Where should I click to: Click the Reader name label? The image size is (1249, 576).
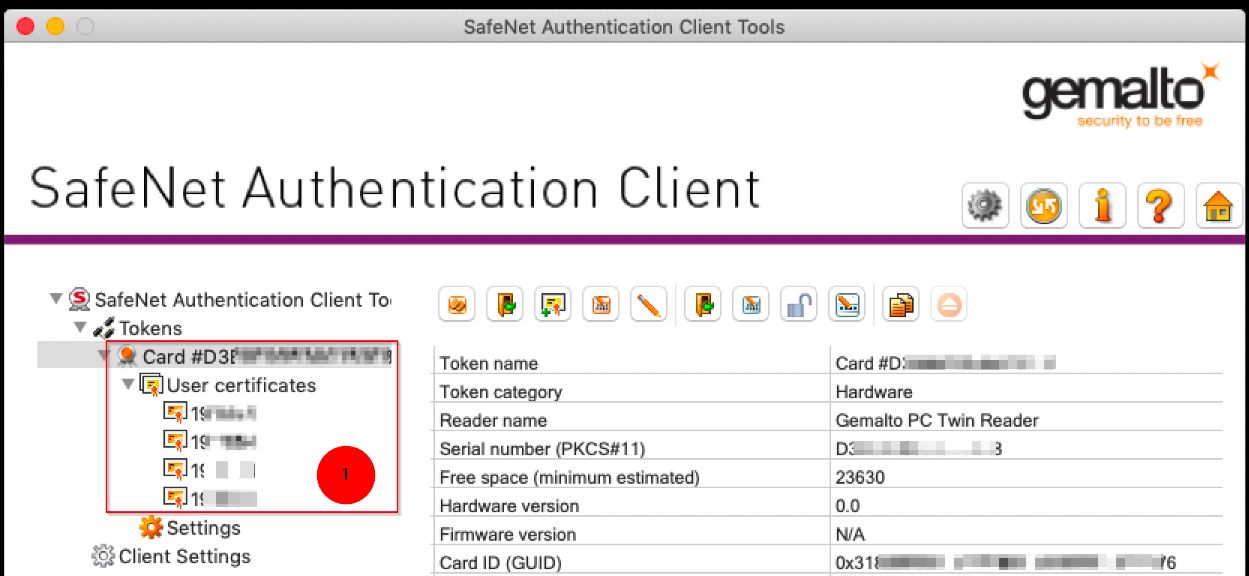click(x=493, y=420)
